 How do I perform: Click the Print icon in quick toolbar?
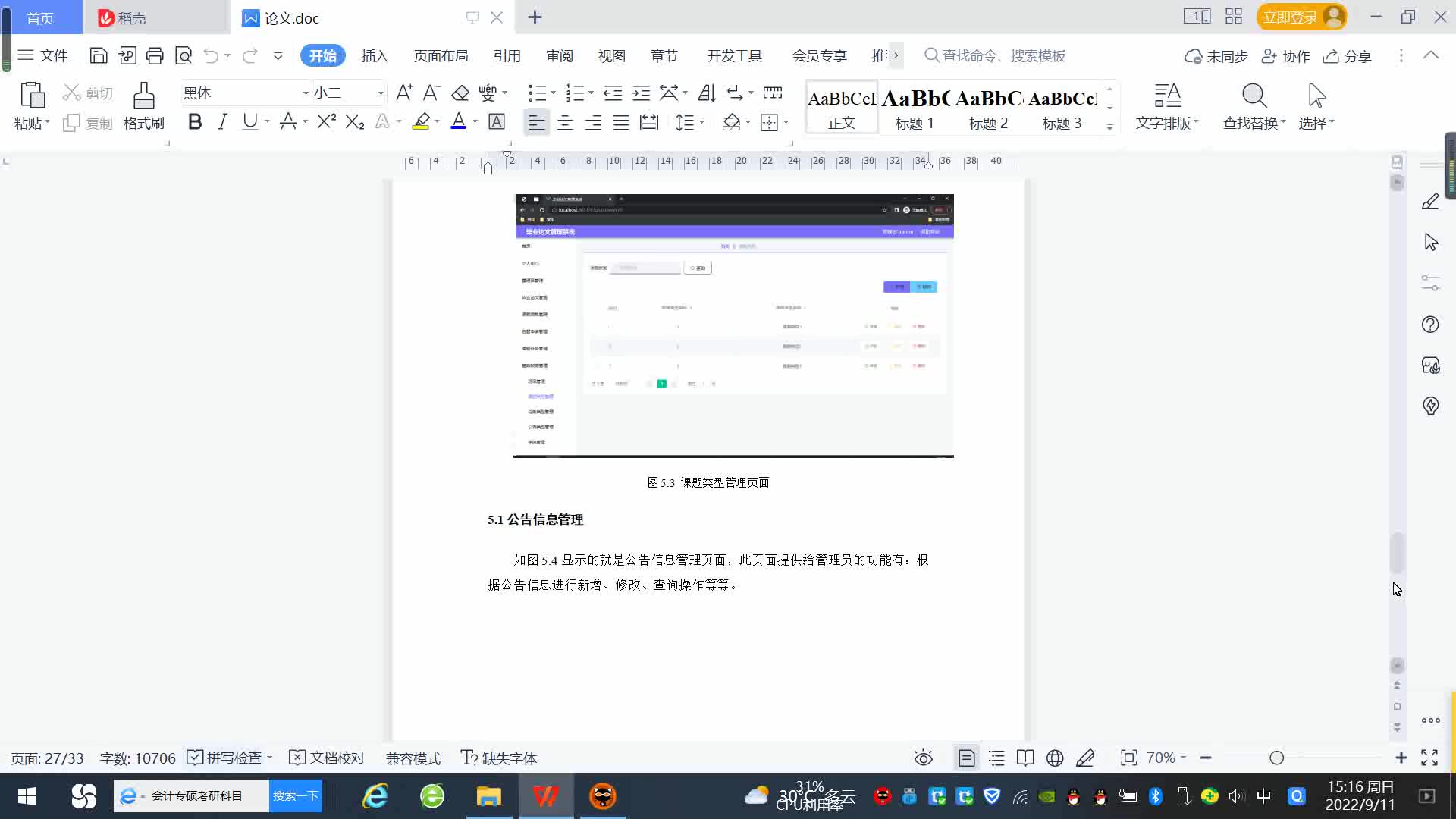point(155,55)
